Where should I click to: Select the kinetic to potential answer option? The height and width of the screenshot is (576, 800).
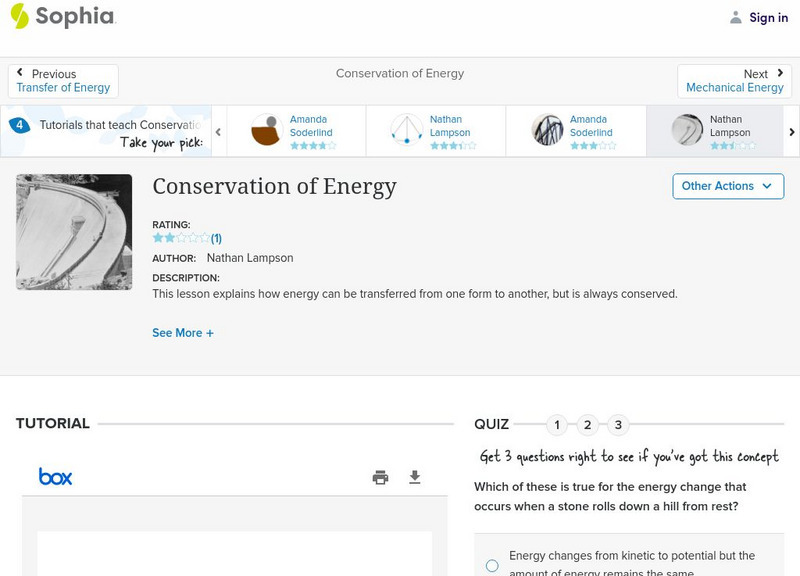pos(492,566)
